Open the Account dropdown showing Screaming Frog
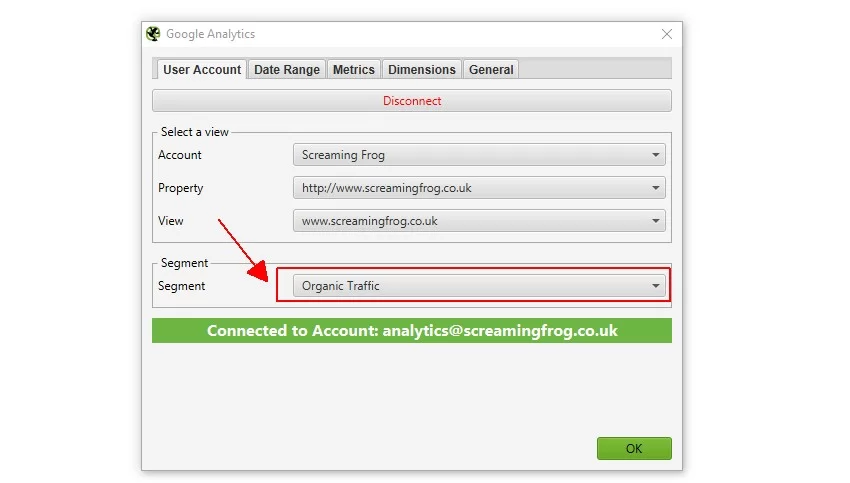 (479, 155)
